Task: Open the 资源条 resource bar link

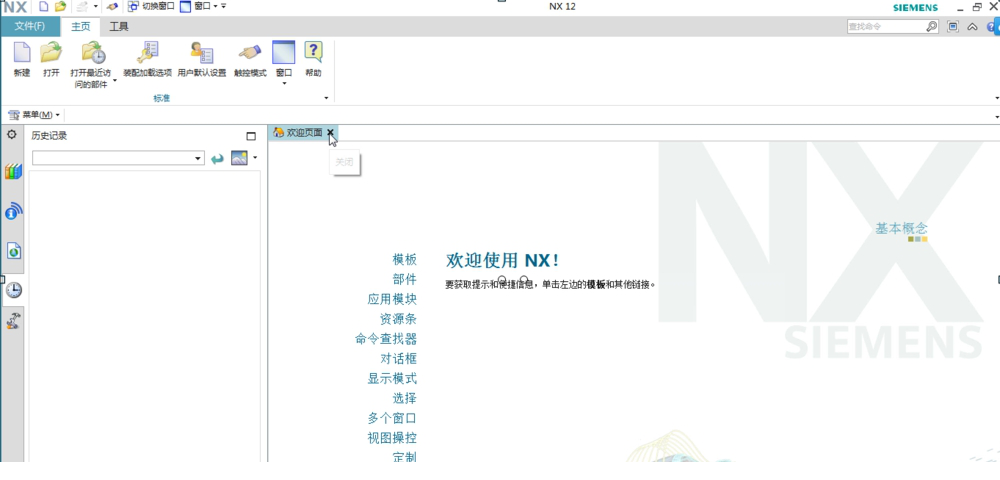Action: tap(398, 319)
